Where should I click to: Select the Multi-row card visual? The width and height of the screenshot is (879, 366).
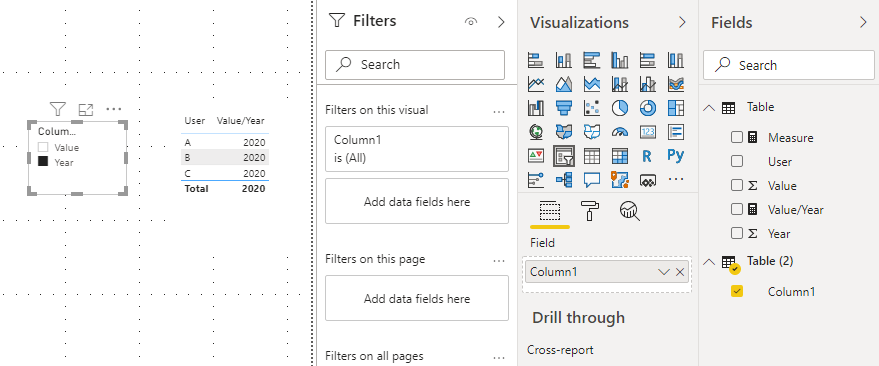676,132
